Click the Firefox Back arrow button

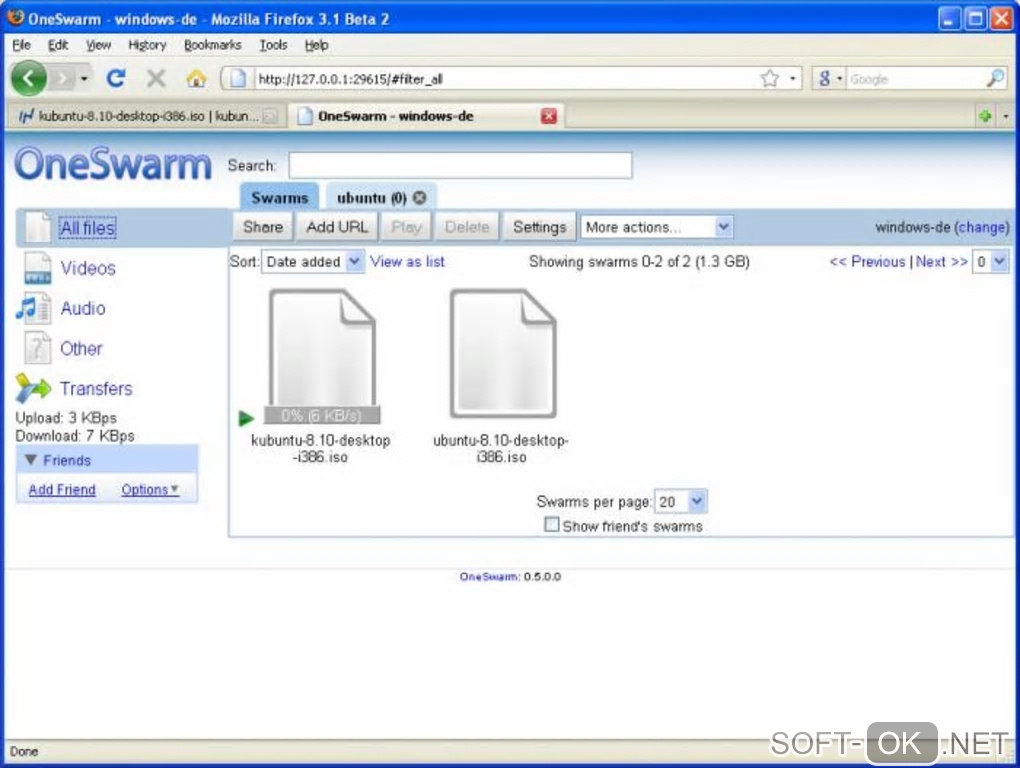click(29, 78)
